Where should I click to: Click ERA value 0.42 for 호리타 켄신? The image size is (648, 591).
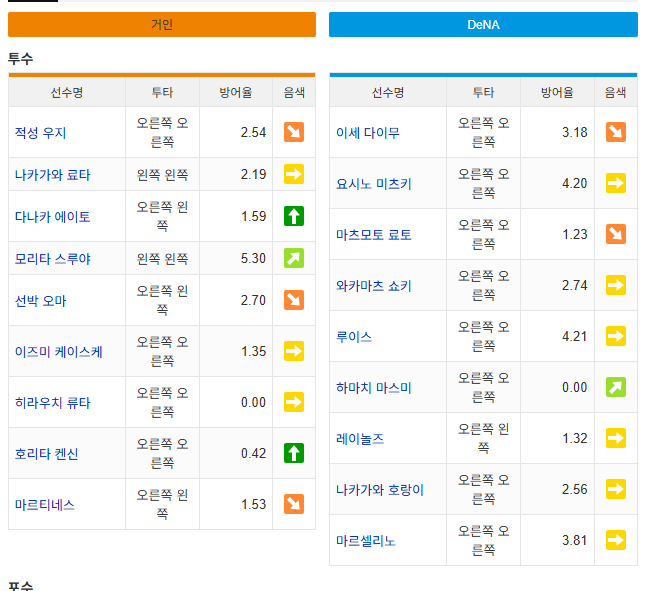coord(253,453)
